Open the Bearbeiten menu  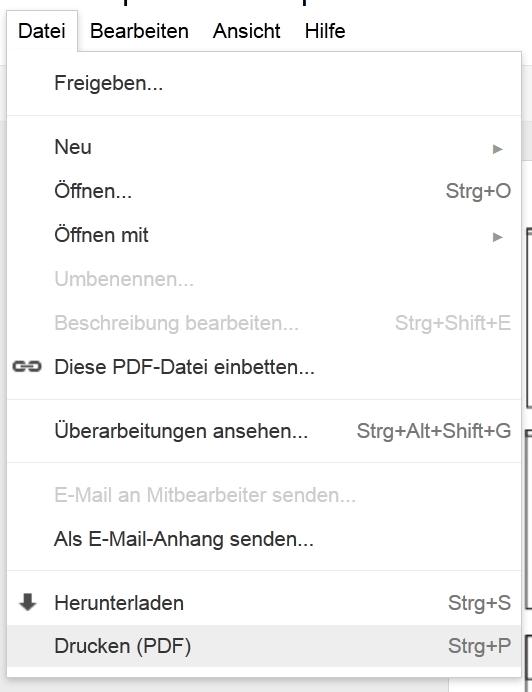pyautogui.click(x=139, y=31)
